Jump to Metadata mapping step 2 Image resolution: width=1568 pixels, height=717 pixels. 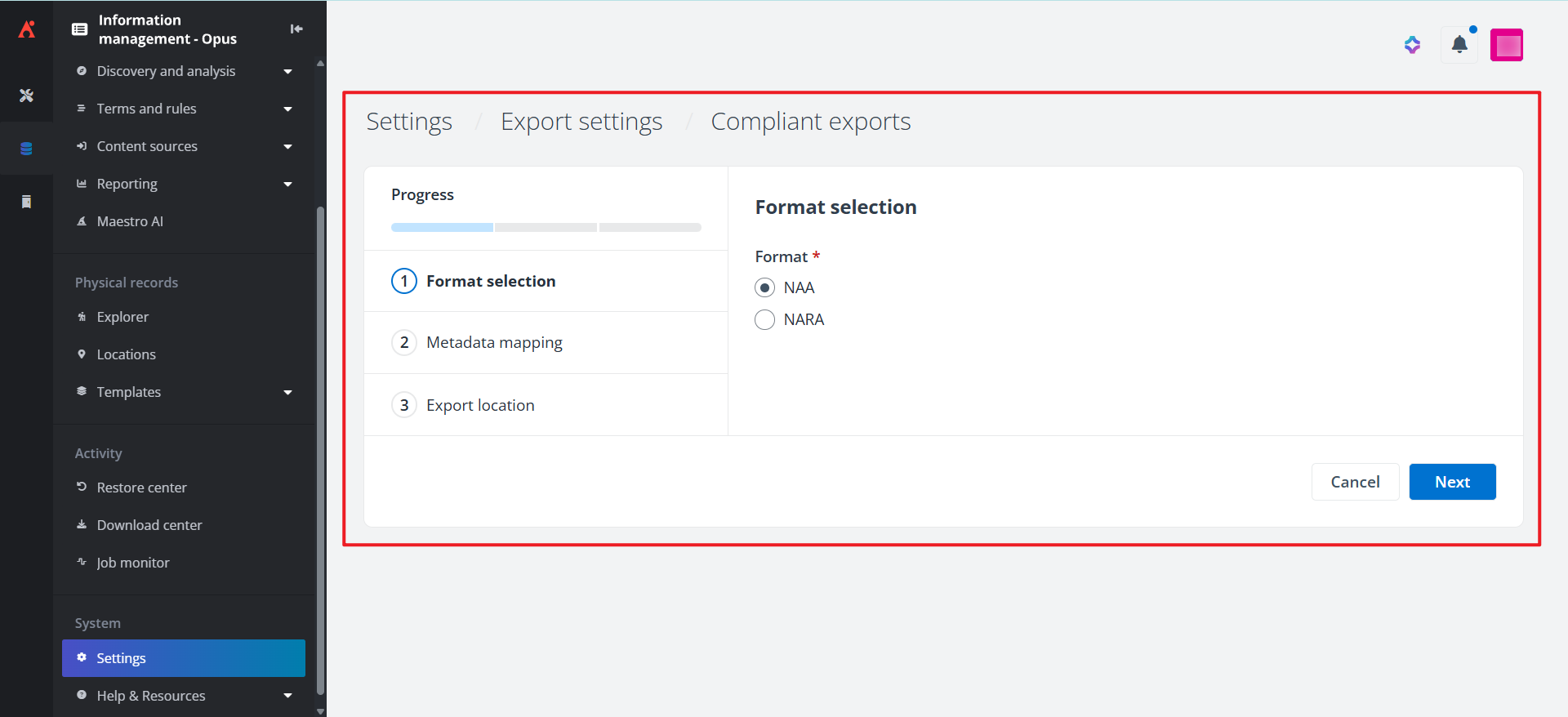(493, 343)
